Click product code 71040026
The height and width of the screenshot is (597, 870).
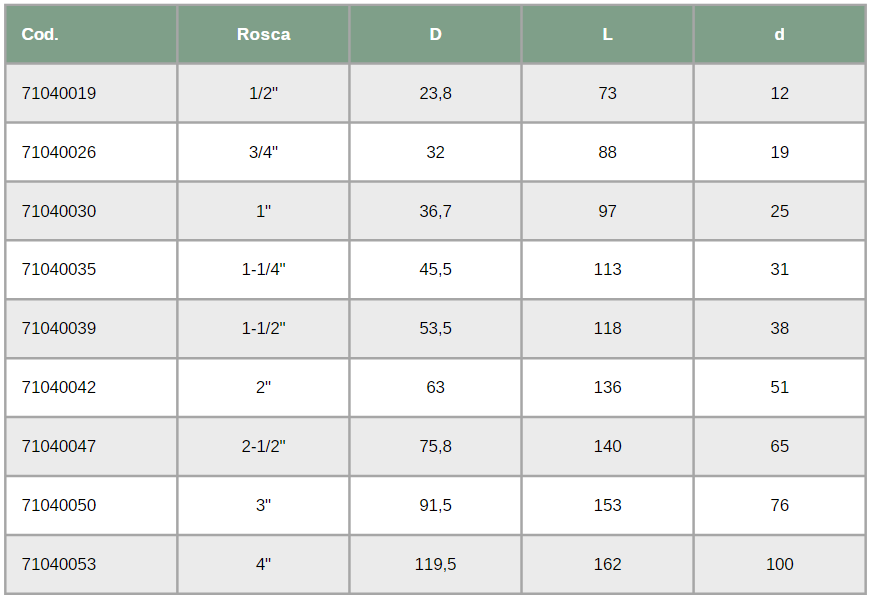click(59, 152)
